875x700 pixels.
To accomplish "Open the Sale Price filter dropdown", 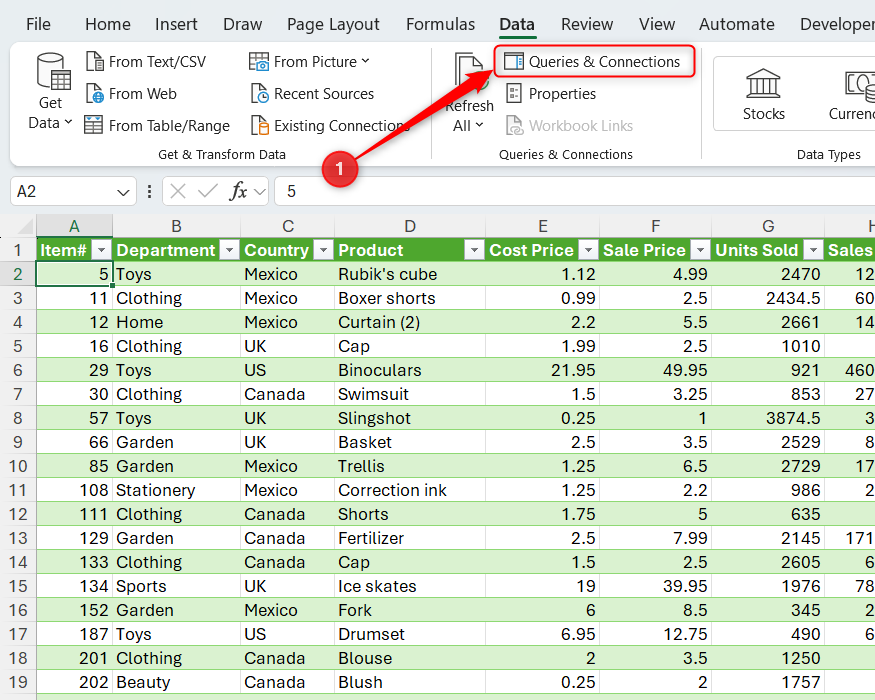I will tap(700, 250).
